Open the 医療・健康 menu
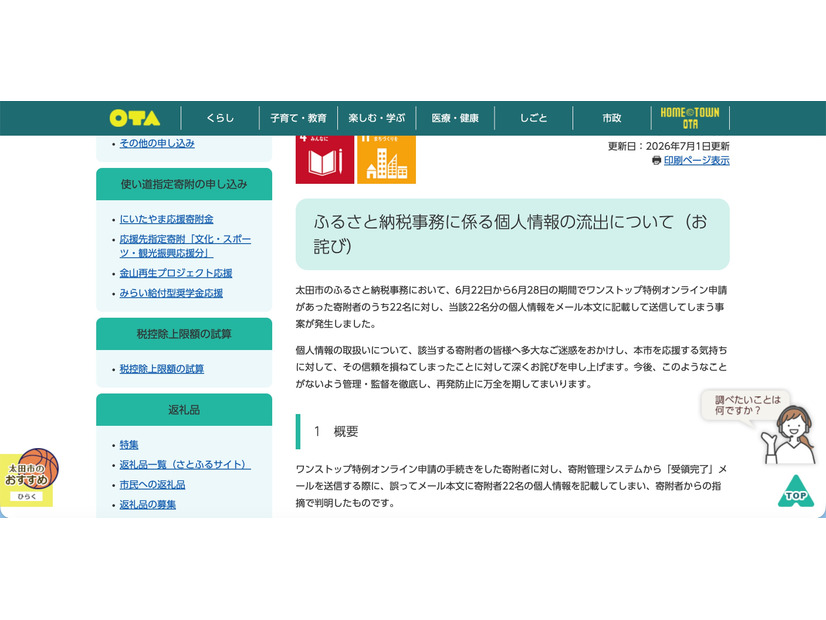Image resolution: width=826 pixels, height=620 pixels. 455,118
